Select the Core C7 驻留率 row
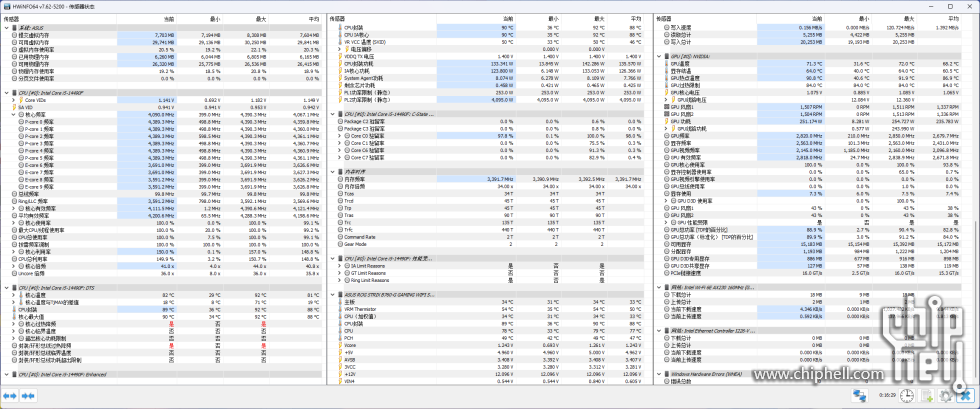This screenshot has width=980, height=409. pyautogui.click(x=489, y=158)
